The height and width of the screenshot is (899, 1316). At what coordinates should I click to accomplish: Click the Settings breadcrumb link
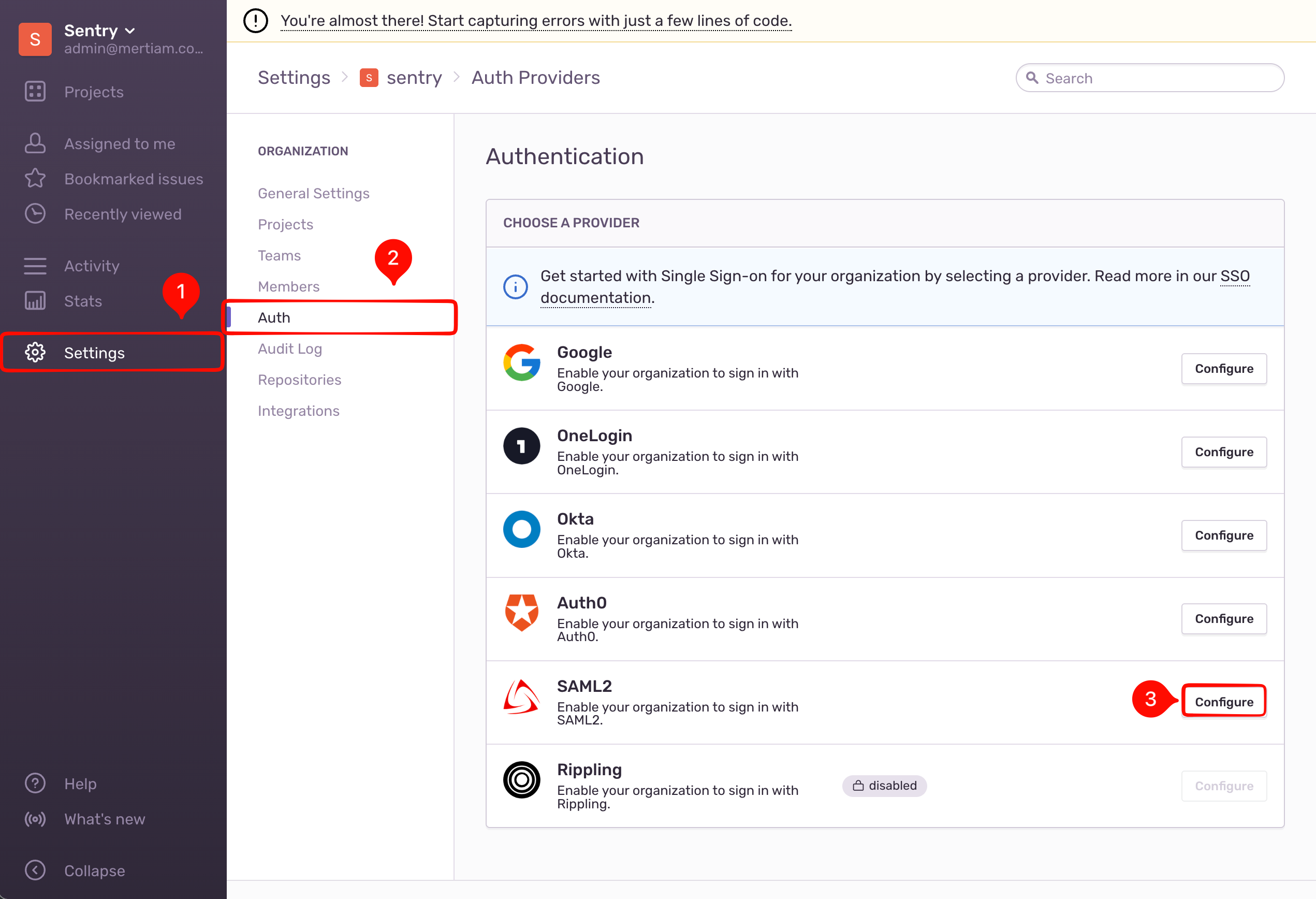tap(294, 77)
